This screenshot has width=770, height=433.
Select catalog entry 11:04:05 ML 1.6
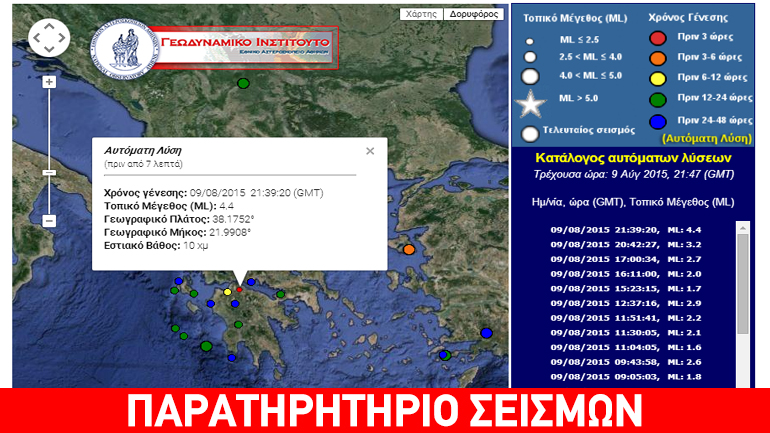pos(626,348)
